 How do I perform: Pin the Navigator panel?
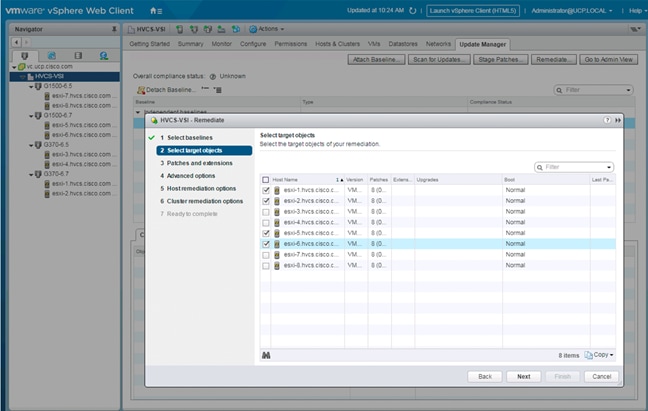tap(114, 29)
